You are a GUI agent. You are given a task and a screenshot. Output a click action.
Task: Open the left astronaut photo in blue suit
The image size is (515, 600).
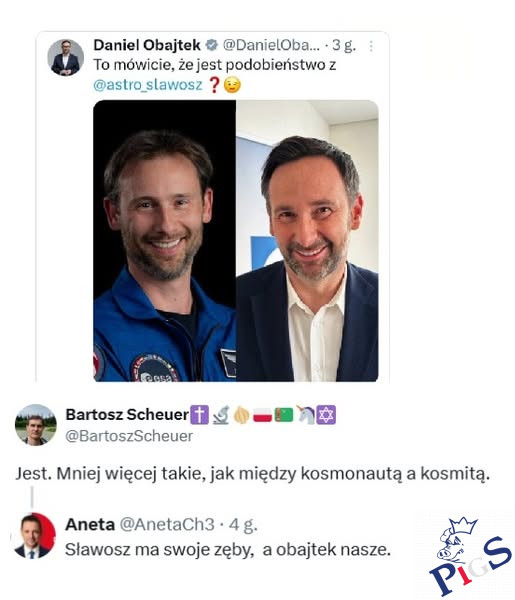[165, 241]
